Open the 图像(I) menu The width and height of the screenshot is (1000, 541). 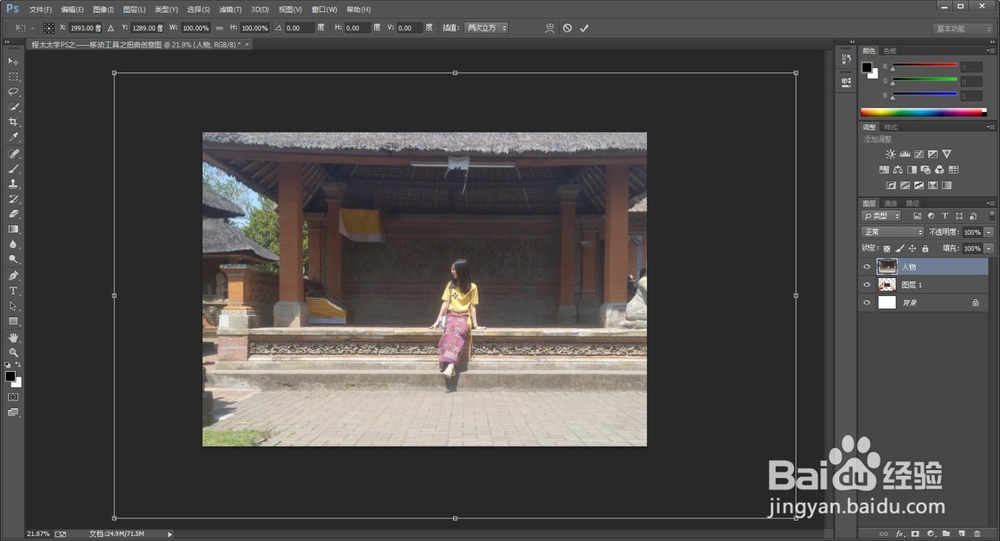tap(103, 10)
